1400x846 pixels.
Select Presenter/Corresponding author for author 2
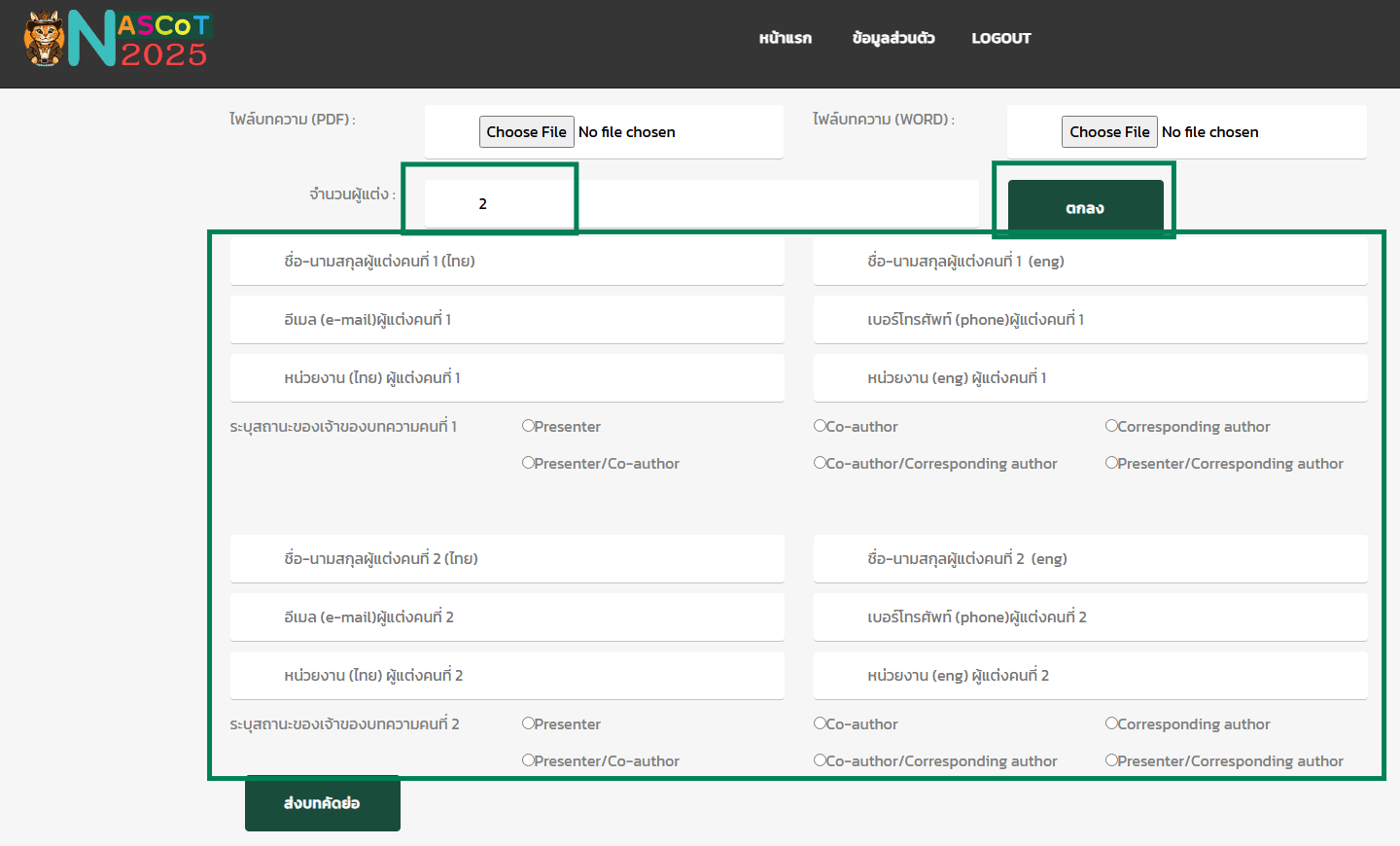pyautogui.click(x=1111, y=760)
